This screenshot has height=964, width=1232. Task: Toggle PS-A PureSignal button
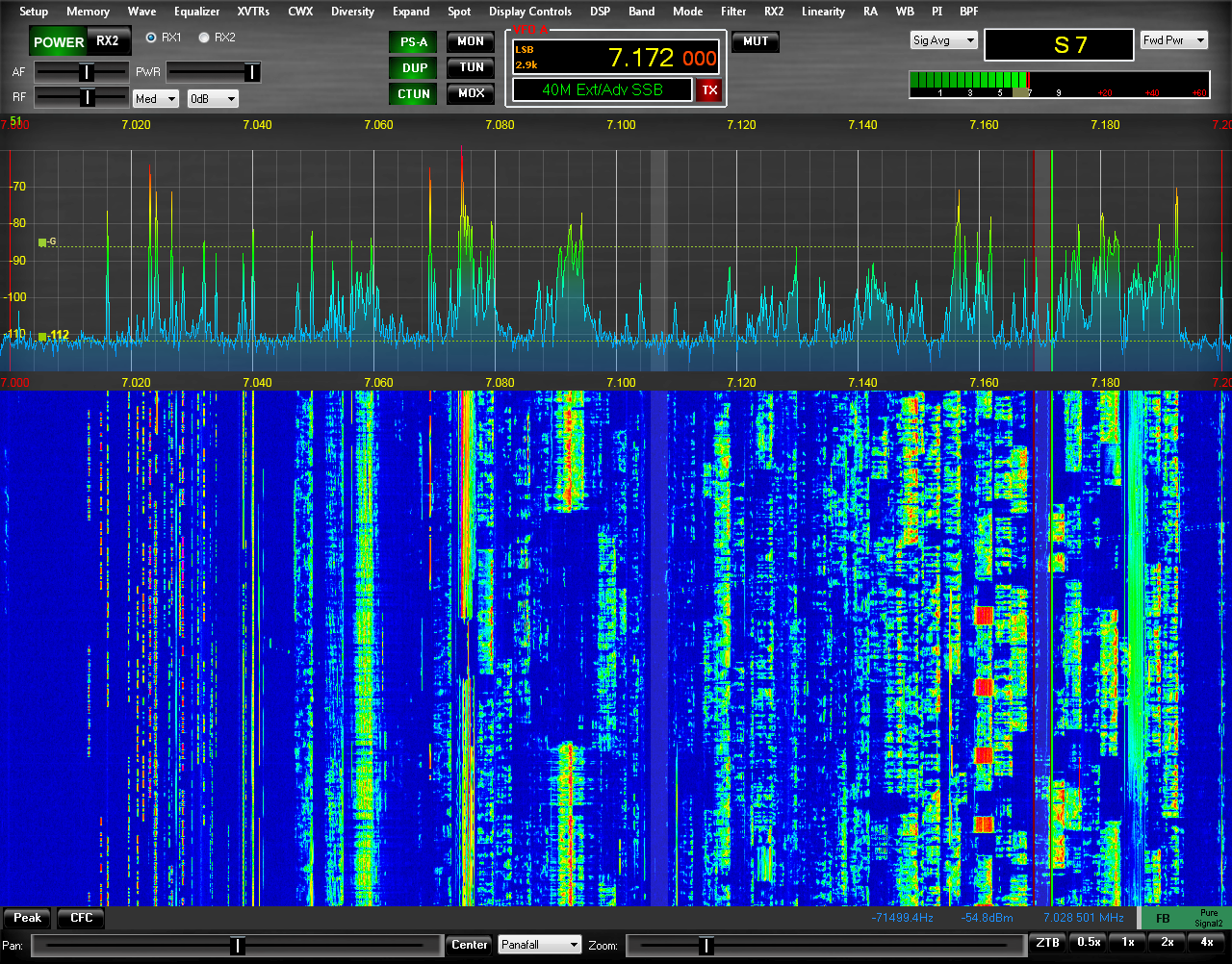(x=414, y=41)
